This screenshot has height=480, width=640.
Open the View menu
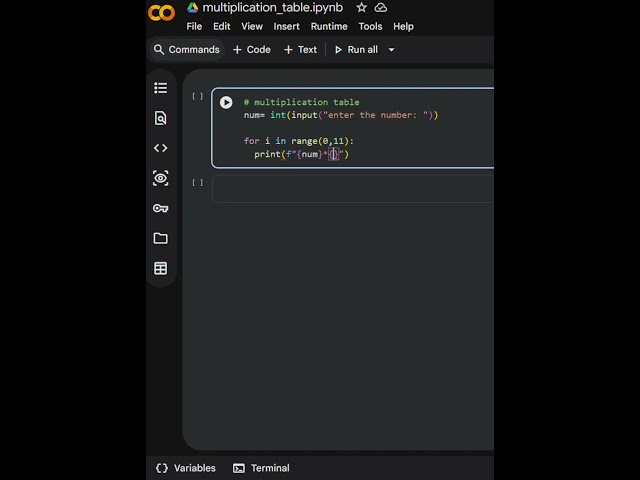coord(252,27)
